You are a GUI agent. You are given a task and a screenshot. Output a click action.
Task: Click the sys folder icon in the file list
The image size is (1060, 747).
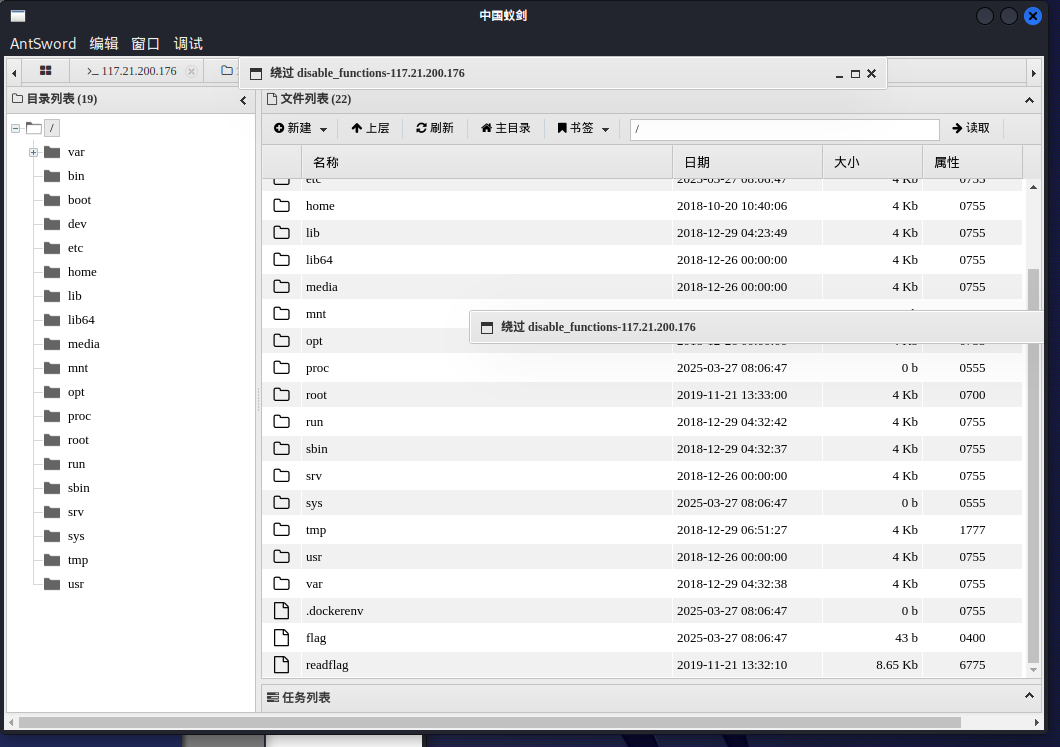[x=281, y=503]
